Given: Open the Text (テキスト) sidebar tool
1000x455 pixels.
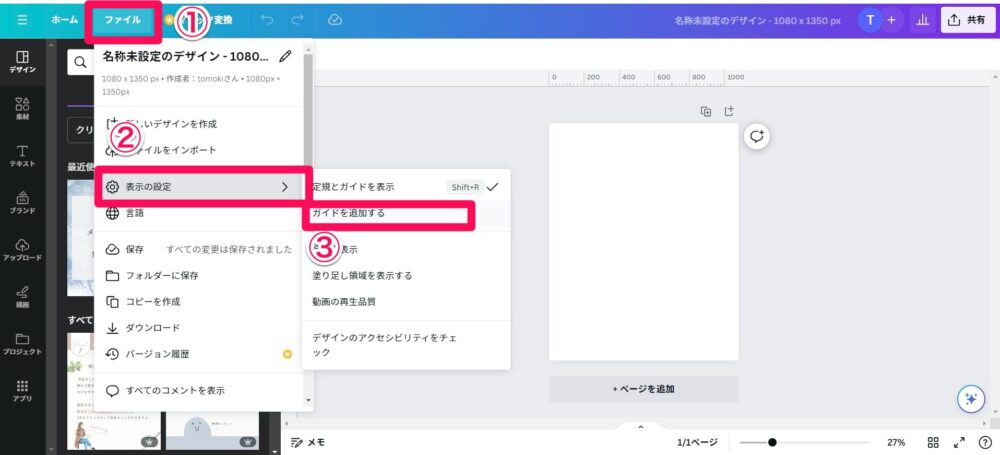Looking at the screenshot, I should click(x=22, y=156).
